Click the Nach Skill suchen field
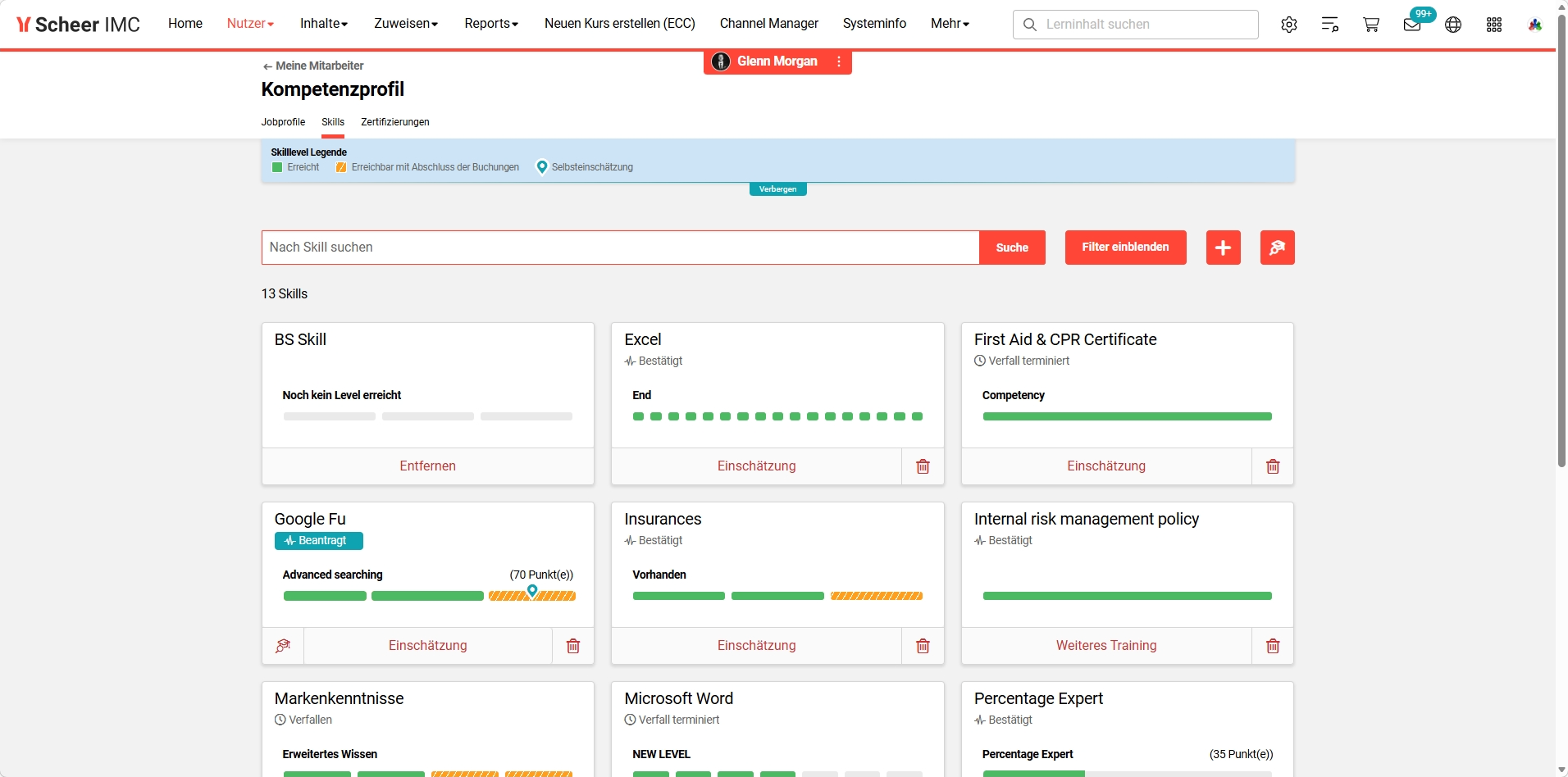 click(620, 248)
